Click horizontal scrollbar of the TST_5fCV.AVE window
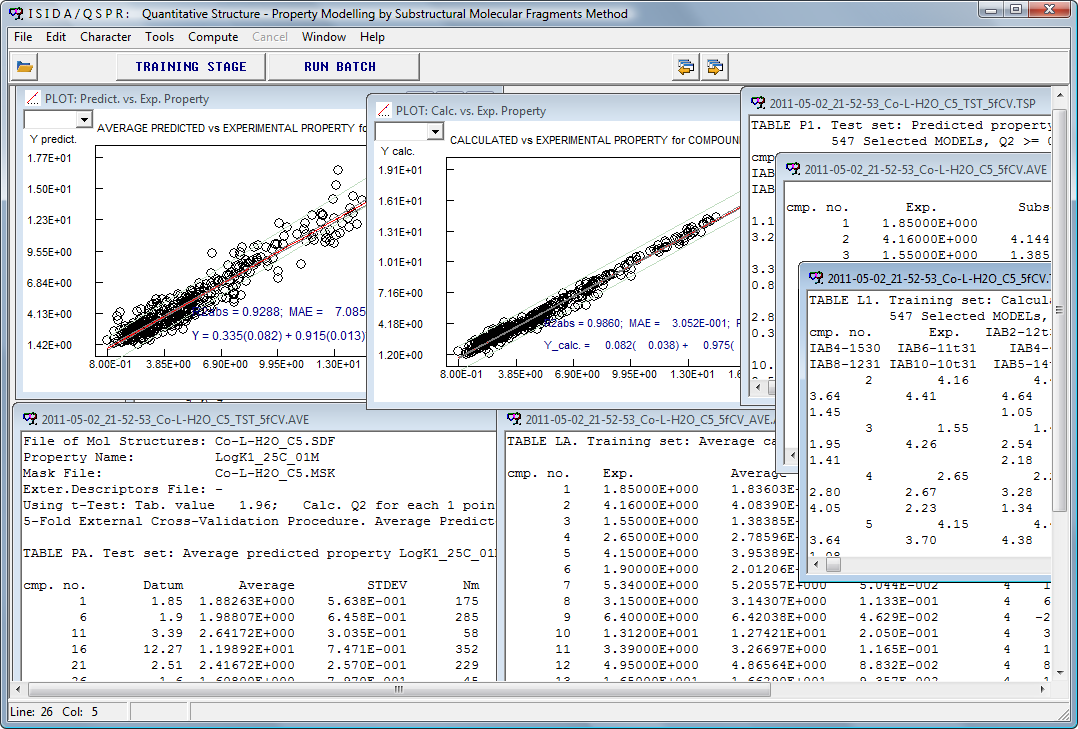Viewport: 1078px width, 729px height. click(x=250, y=689)
